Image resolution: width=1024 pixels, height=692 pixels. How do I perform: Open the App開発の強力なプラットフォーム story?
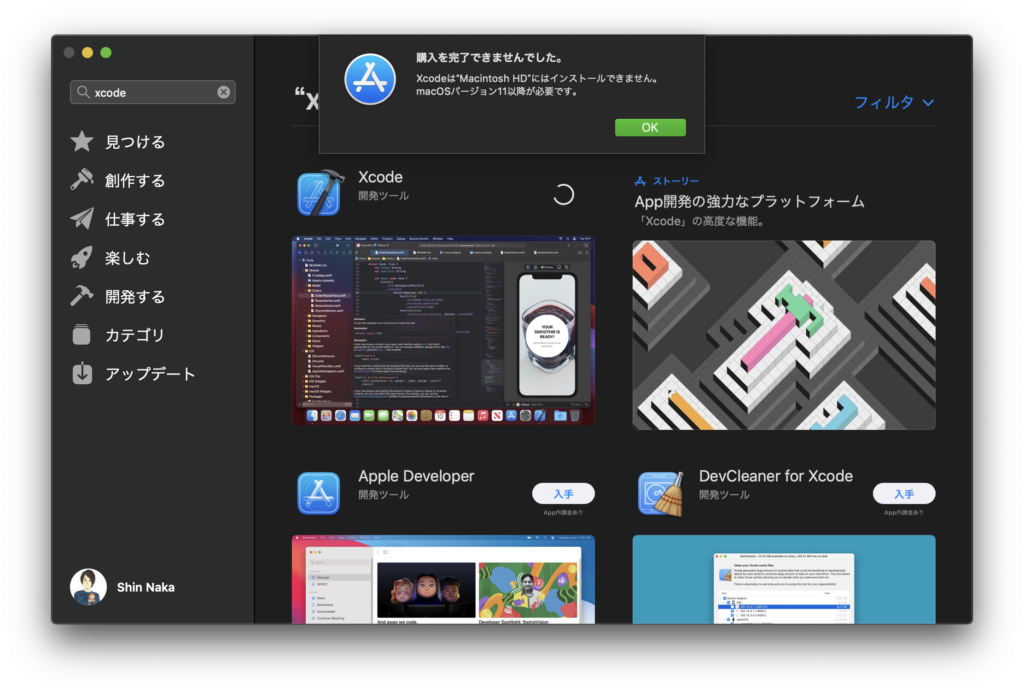point(783,334)
